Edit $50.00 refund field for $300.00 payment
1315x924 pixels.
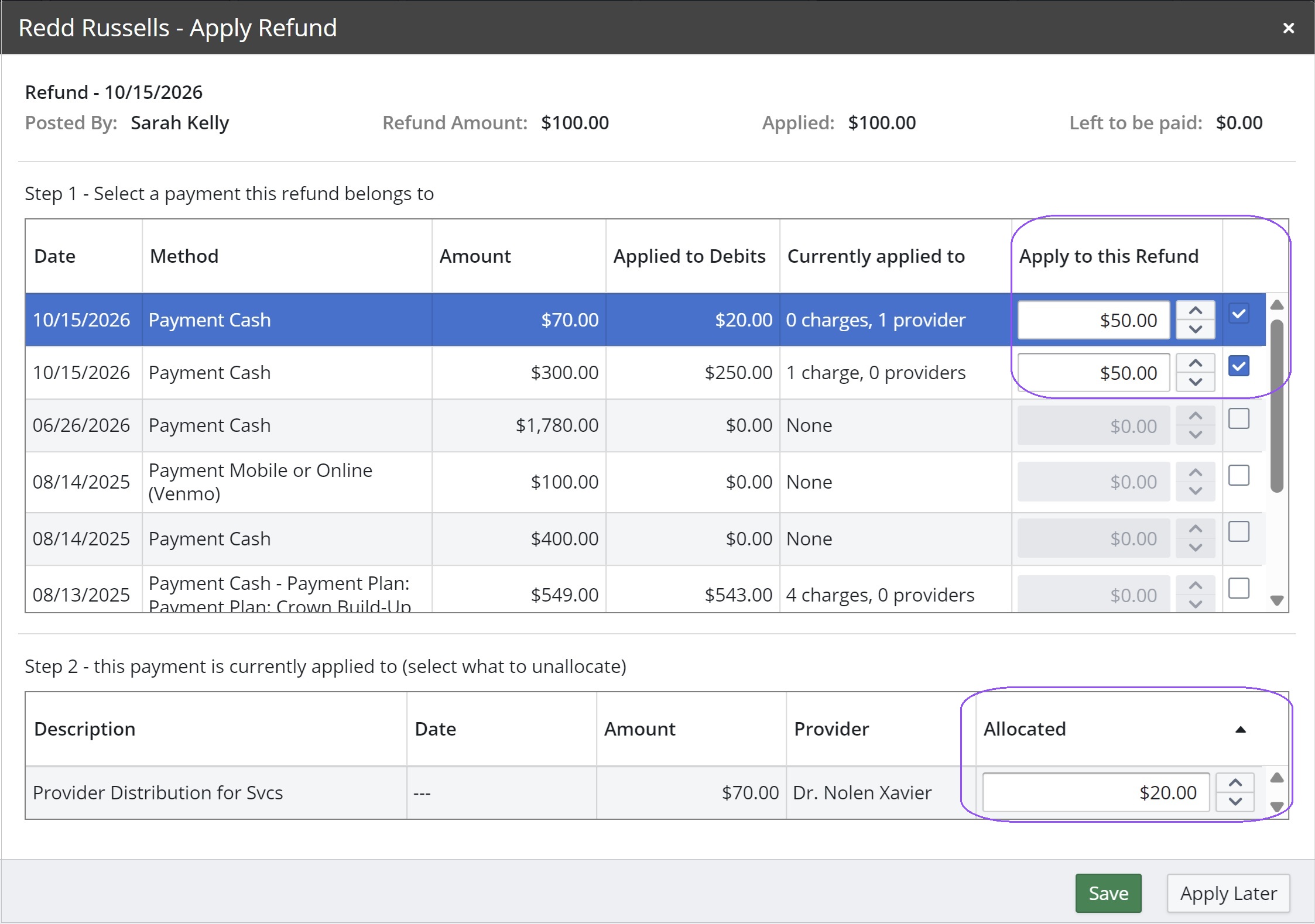[1094, 373]
